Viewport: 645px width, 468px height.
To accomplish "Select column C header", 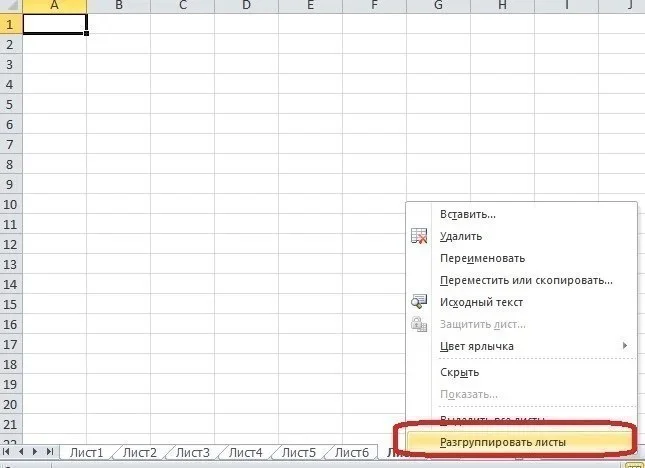I will coord(182,7).
